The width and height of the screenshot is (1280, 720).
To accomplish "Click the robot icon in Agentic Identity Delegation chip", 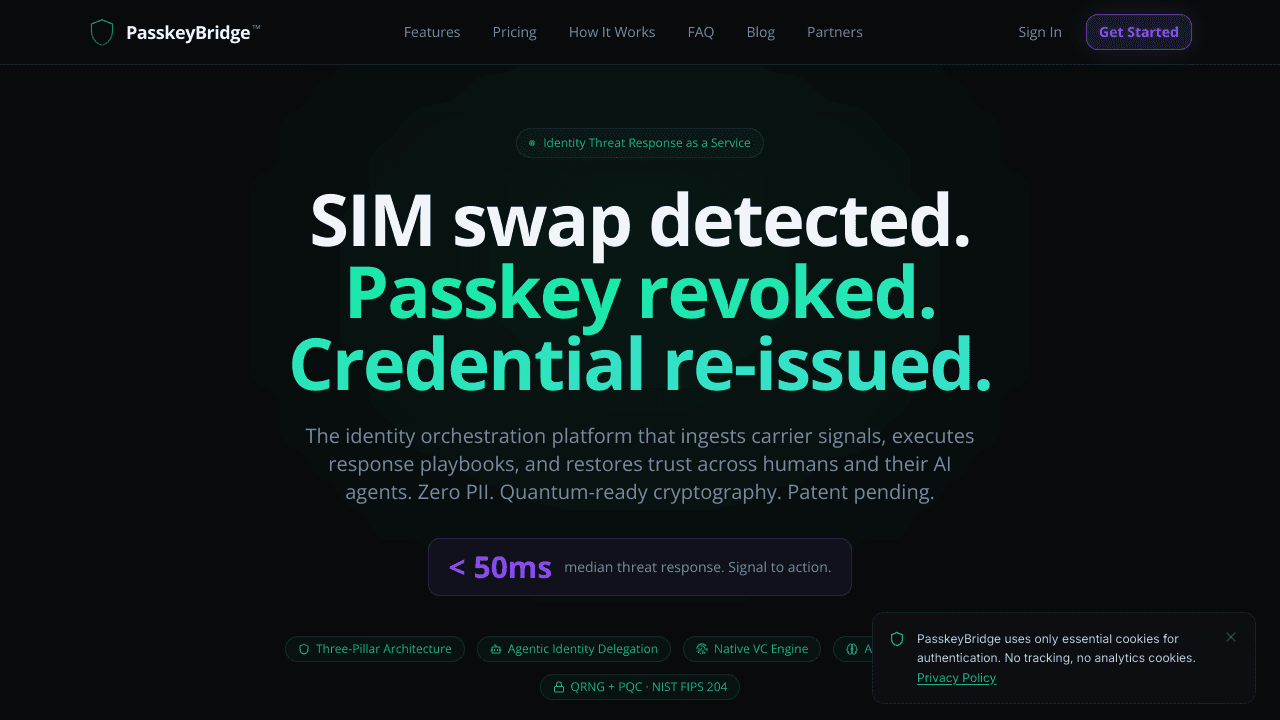I will coord(496,649).
